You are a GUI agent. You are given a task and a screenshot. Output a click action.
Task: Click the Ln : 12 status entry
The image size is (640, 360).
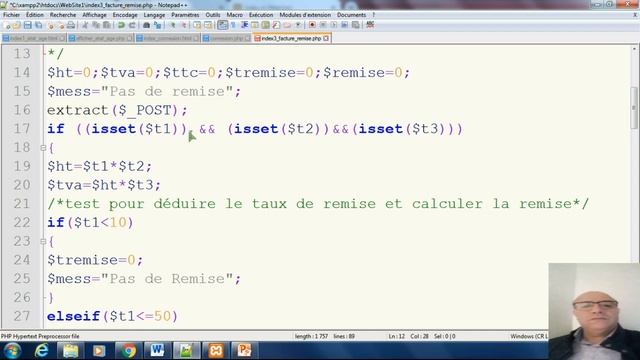pyautogui.click(x=396, y=336)
